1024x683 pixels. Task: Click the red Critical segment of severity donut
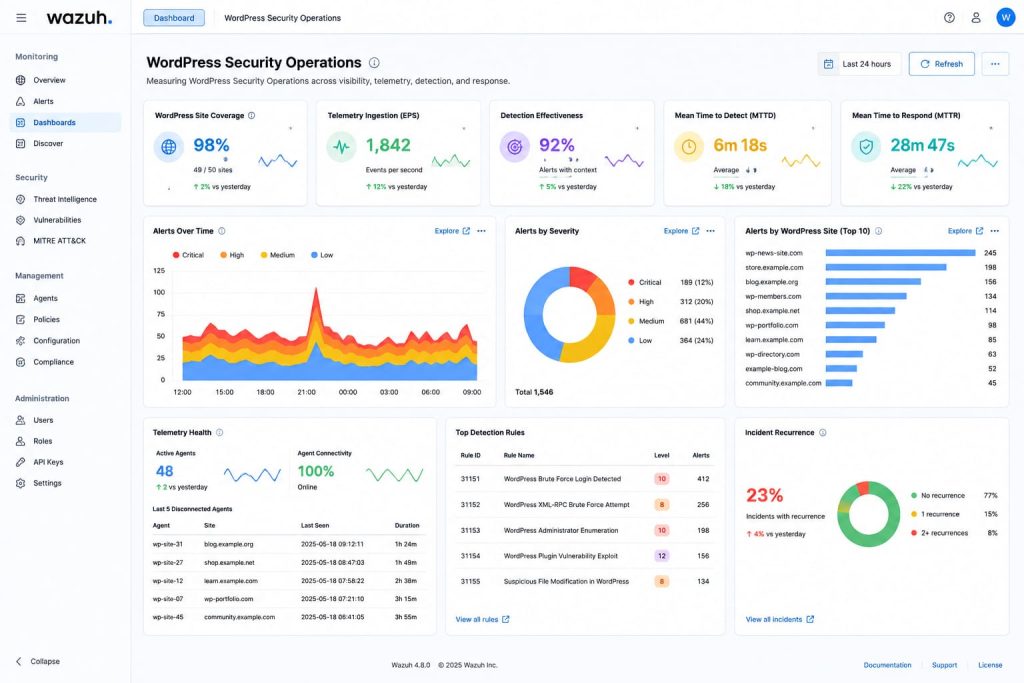[x=581, y=277]
